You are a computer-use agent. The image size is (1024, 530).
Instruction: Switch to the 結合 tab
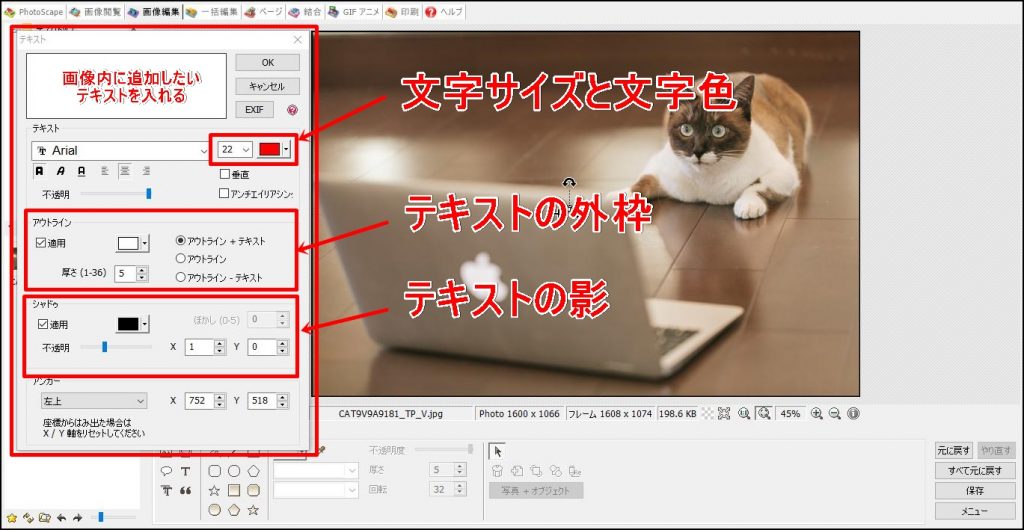(x=305, y=12)
